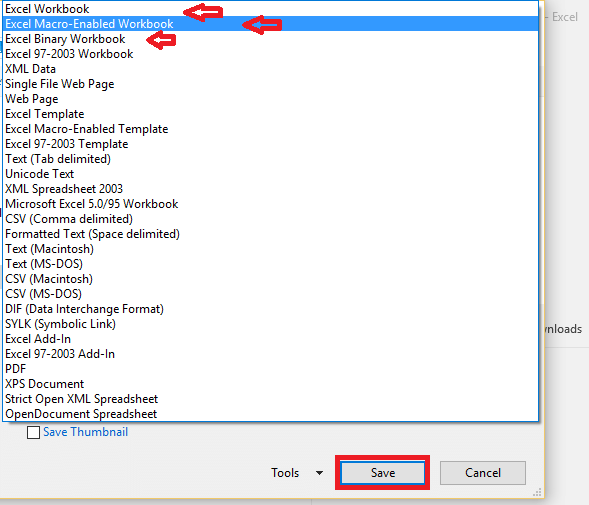Pick Excel Macro-Enabled Template
Viewport: 589px width, 505px height.
pyautogui.click(x=270, y=129)
